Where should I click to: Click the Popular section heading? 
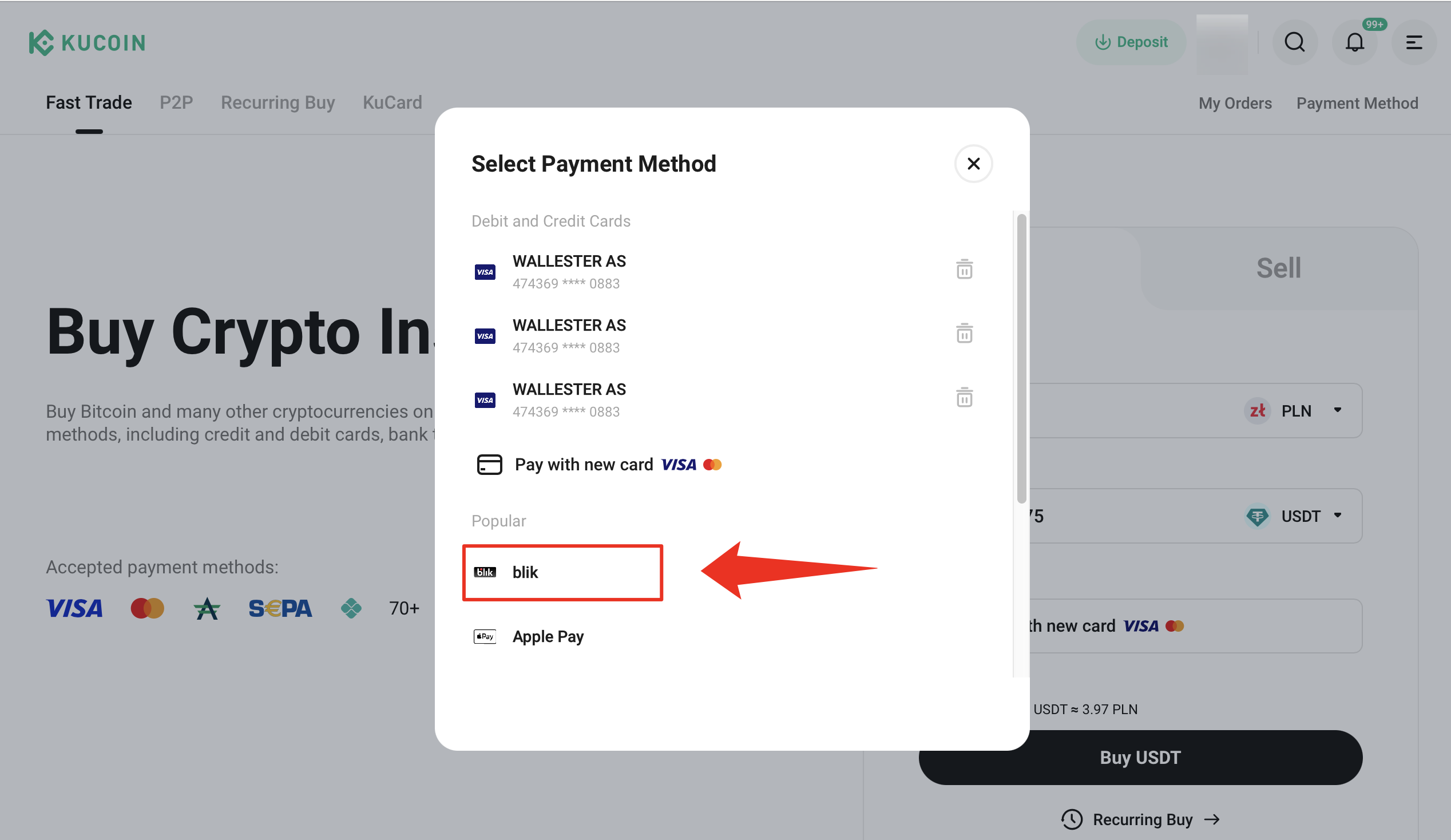[x=498, y=521]
